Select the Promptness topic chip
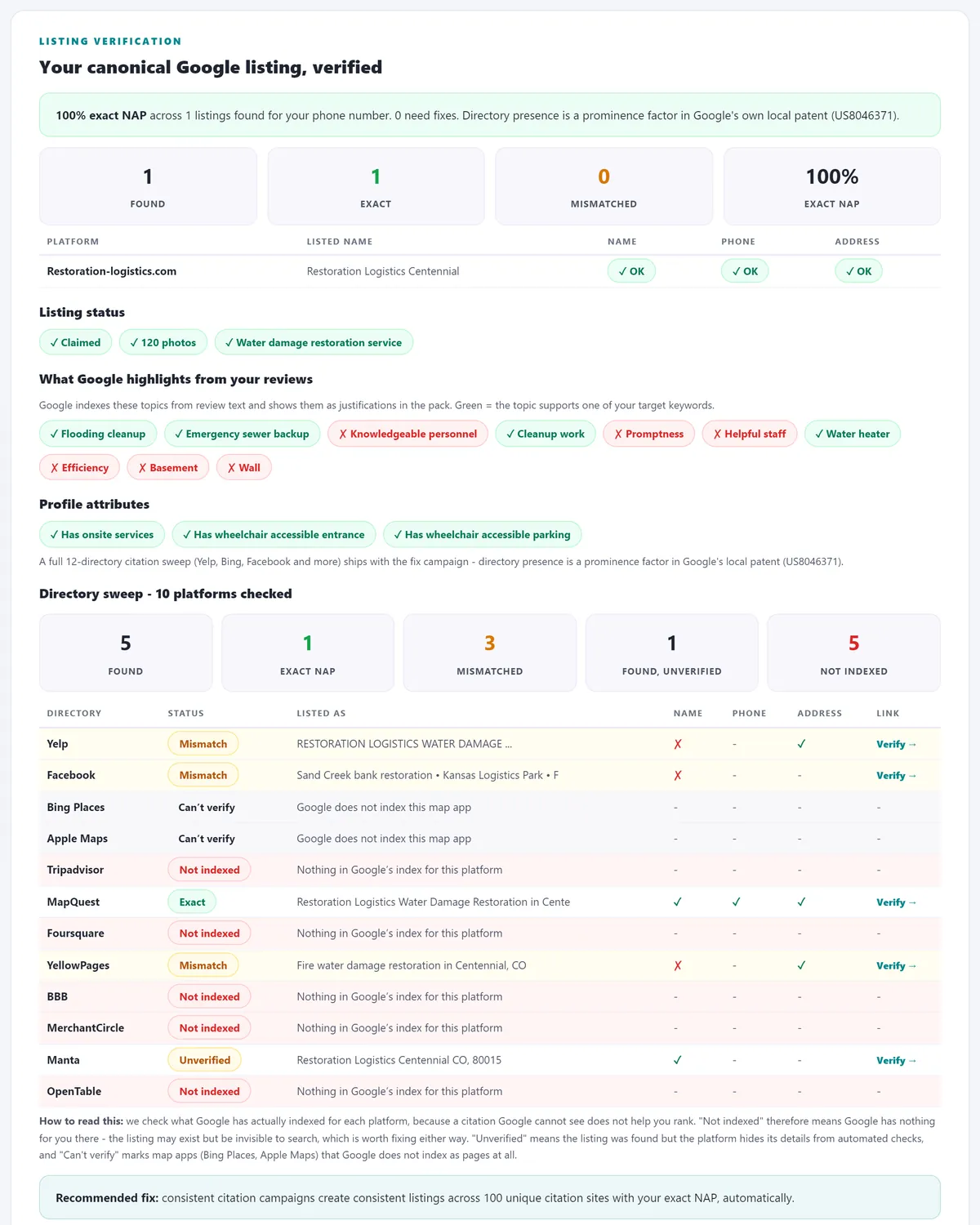The width and height of the screenshot is (980, 1225). pos(649,434)
